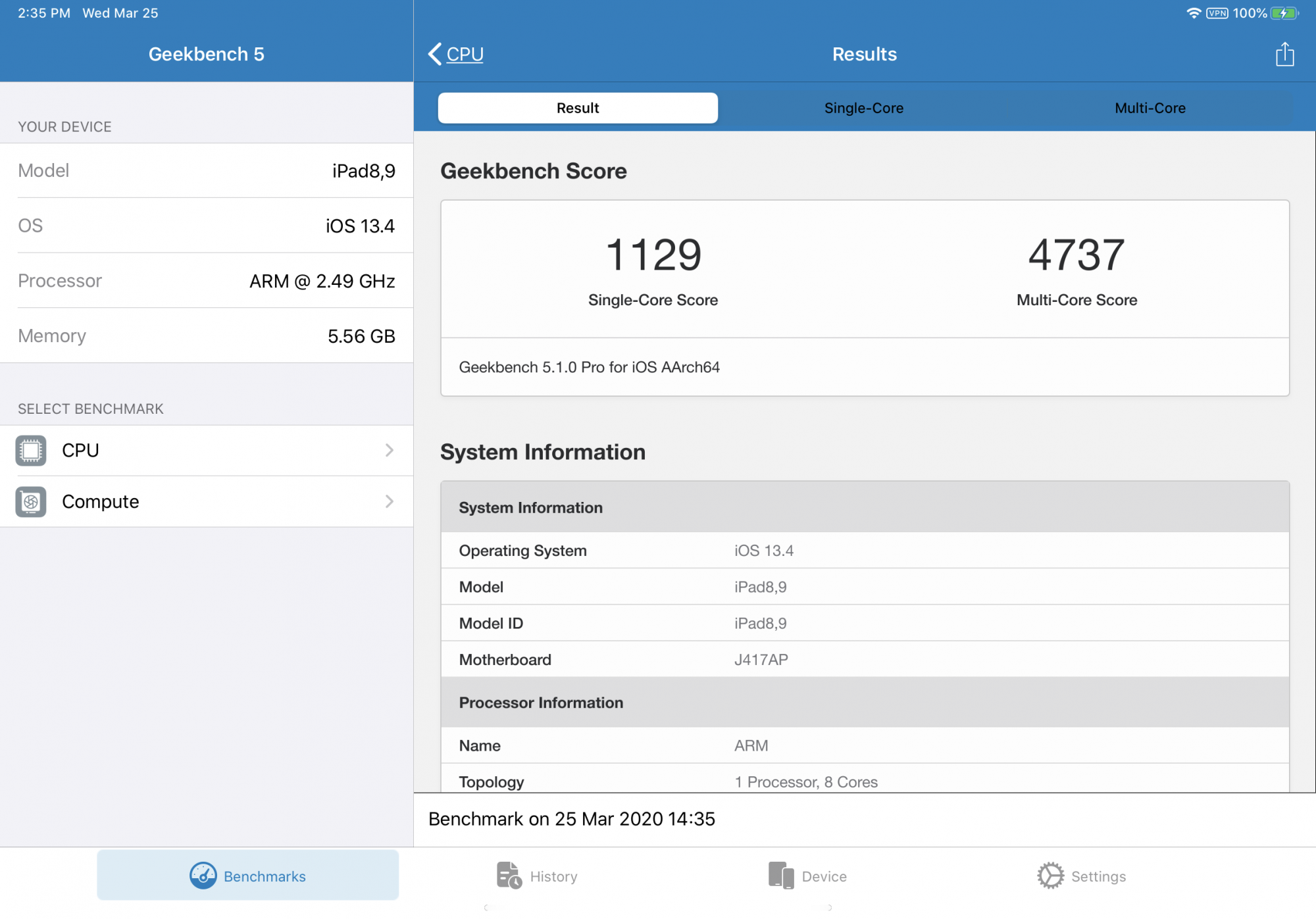
Task: Tap the Processor row 'ARM @ 2.49 GHz'
Action: (207, 281)
